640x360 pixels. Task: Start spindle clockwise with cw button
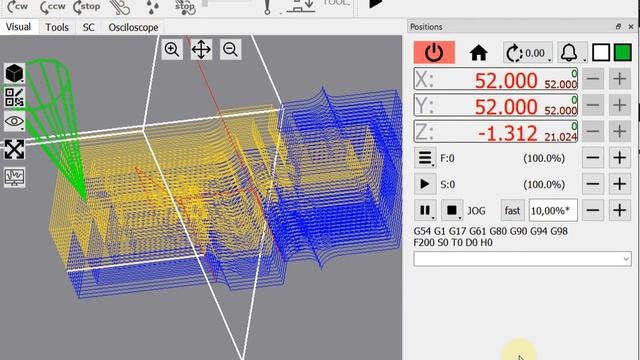coord(18,7)
